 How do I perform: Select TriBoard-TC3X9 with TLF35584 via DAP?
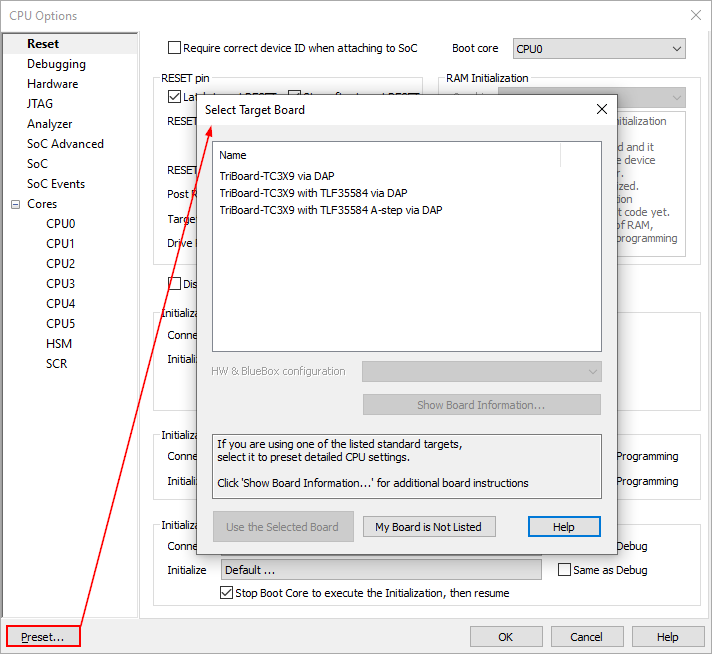click(x=313, y=193)
